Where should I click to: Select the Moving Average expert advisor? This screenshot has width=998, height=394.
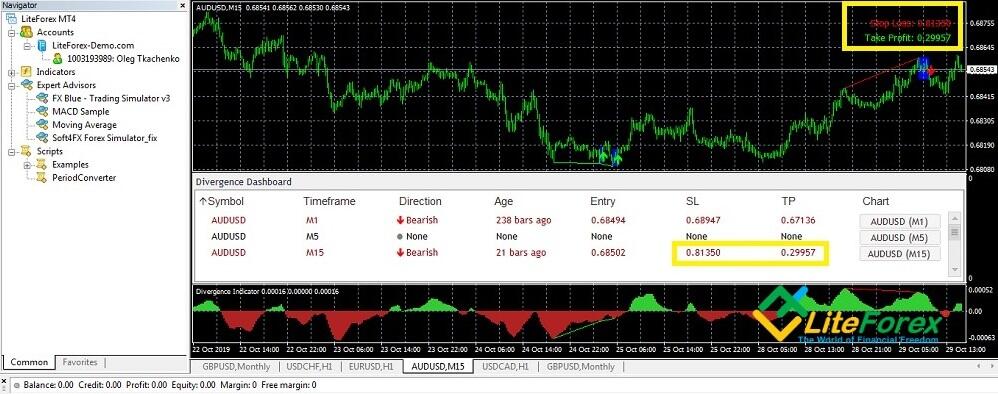[84, 125]
